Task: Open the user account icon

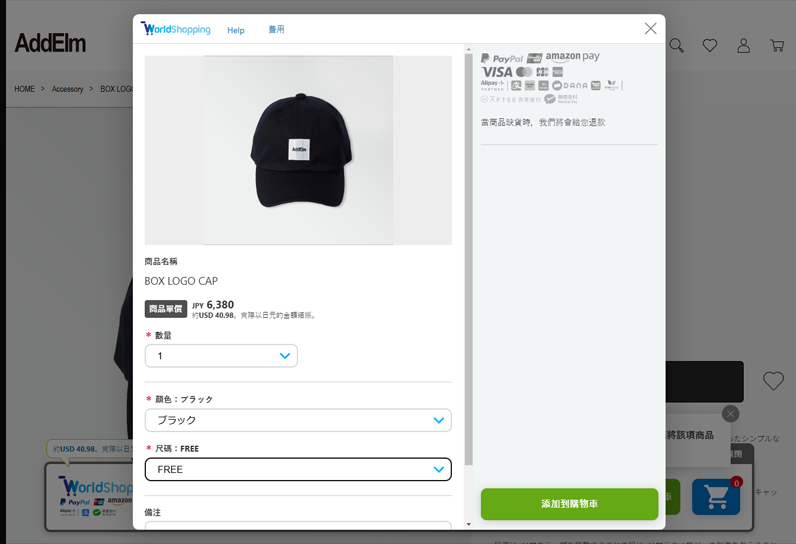Action: pyautogui.click(x=744, y=46)
